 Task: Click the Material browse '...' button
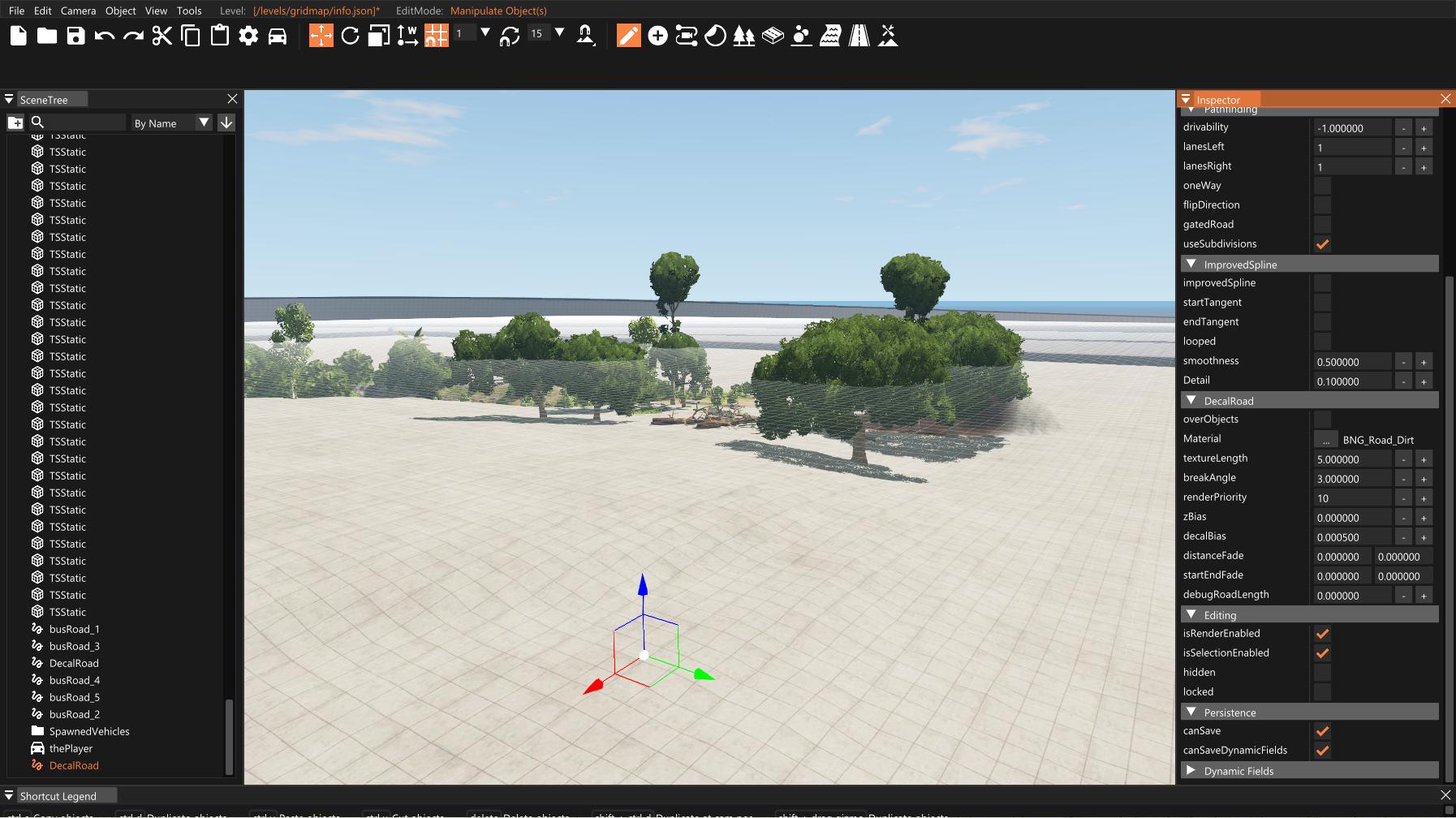click(x=1326, y=440)
